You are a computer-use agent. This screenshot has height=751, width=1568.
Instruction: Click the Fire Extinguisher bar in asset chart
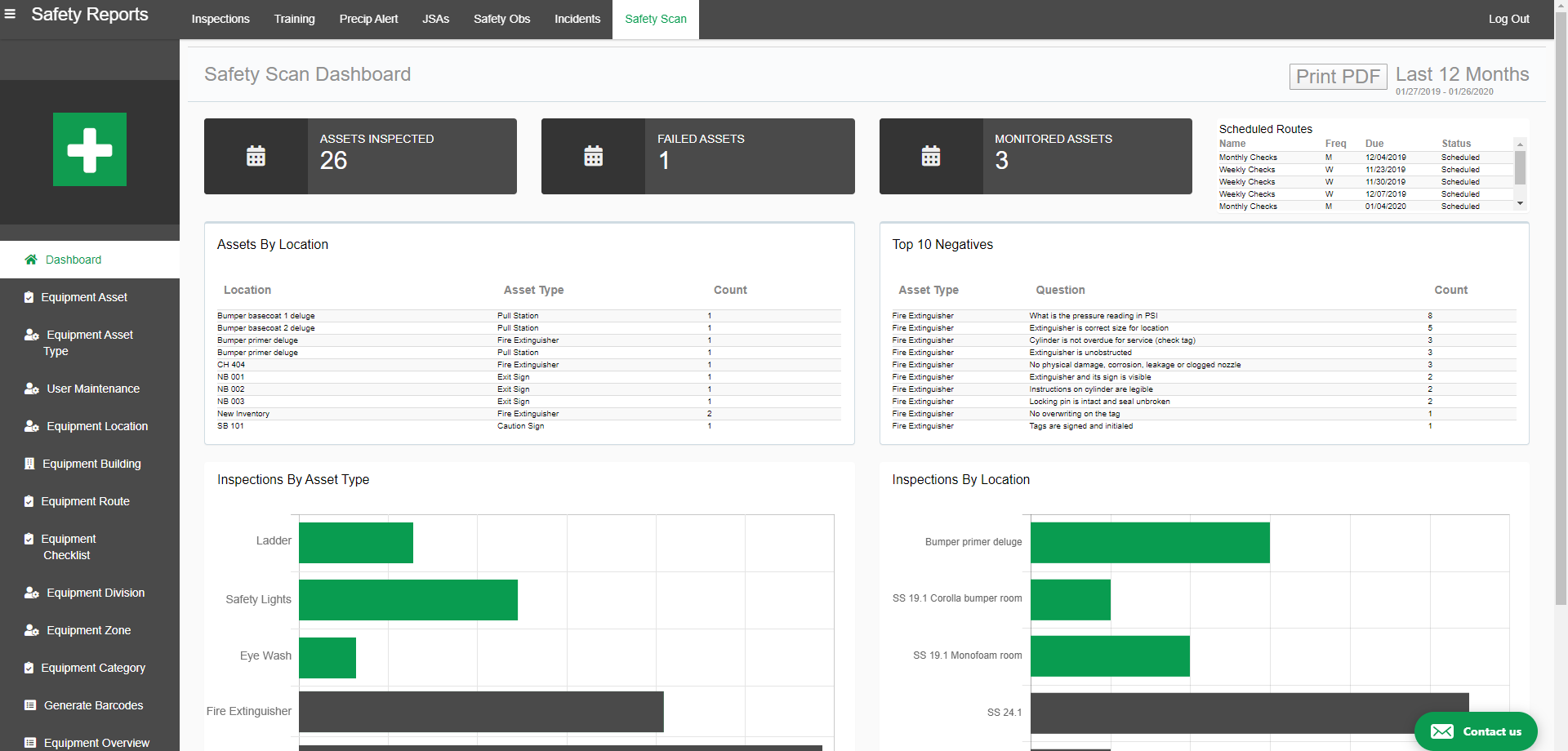point(481,712)
